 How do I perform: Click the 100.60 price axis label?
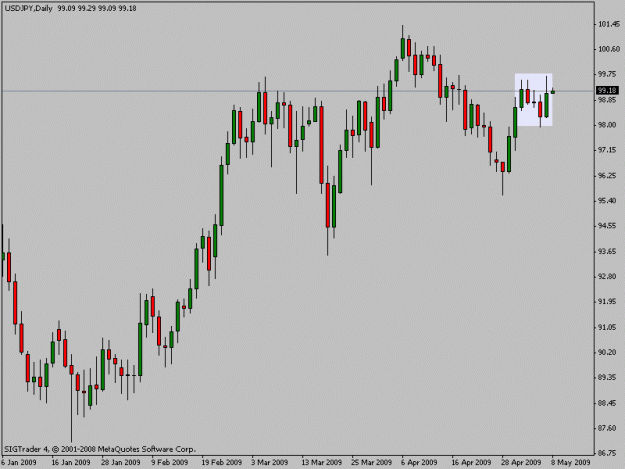[x=609, y=49]
